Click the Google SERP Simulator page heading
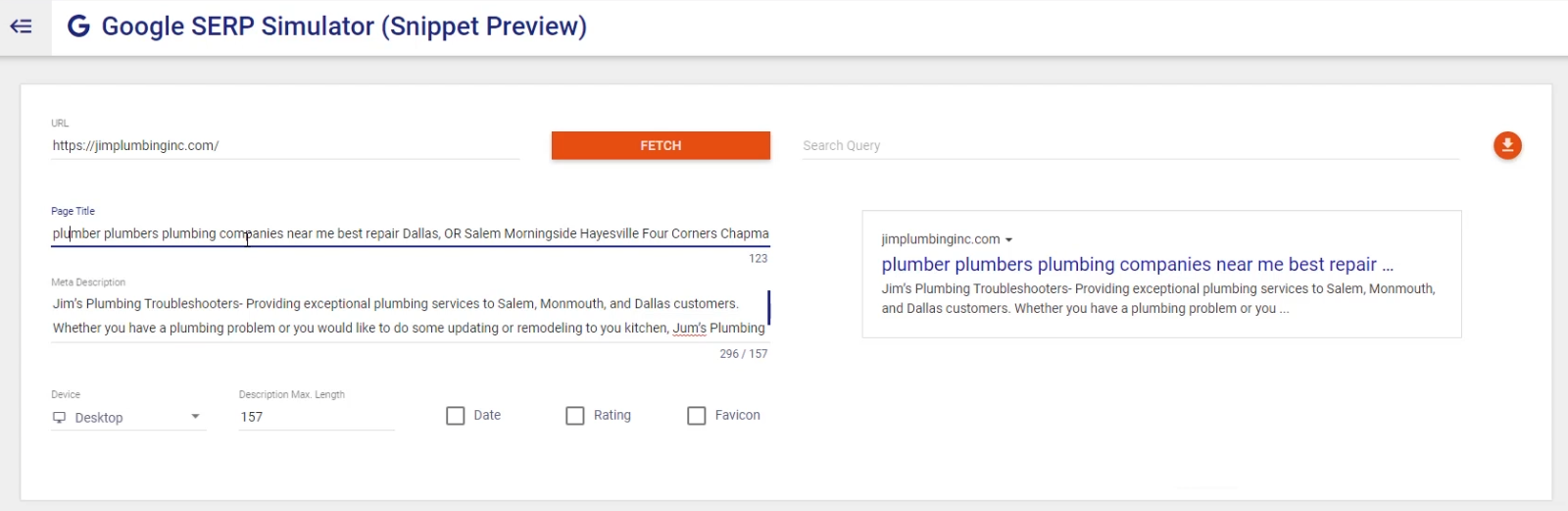The width and height of the screenshot is (1568, 511). click(x=344, y=26)
